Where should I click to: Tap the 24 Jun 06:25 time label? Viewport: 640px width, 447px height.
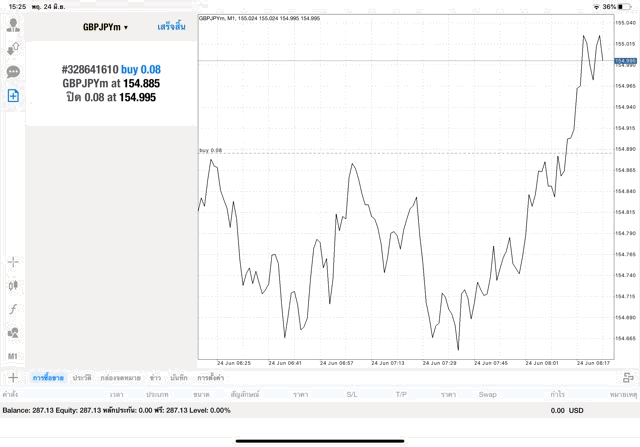pyautogui.click(x=234, y=363)
